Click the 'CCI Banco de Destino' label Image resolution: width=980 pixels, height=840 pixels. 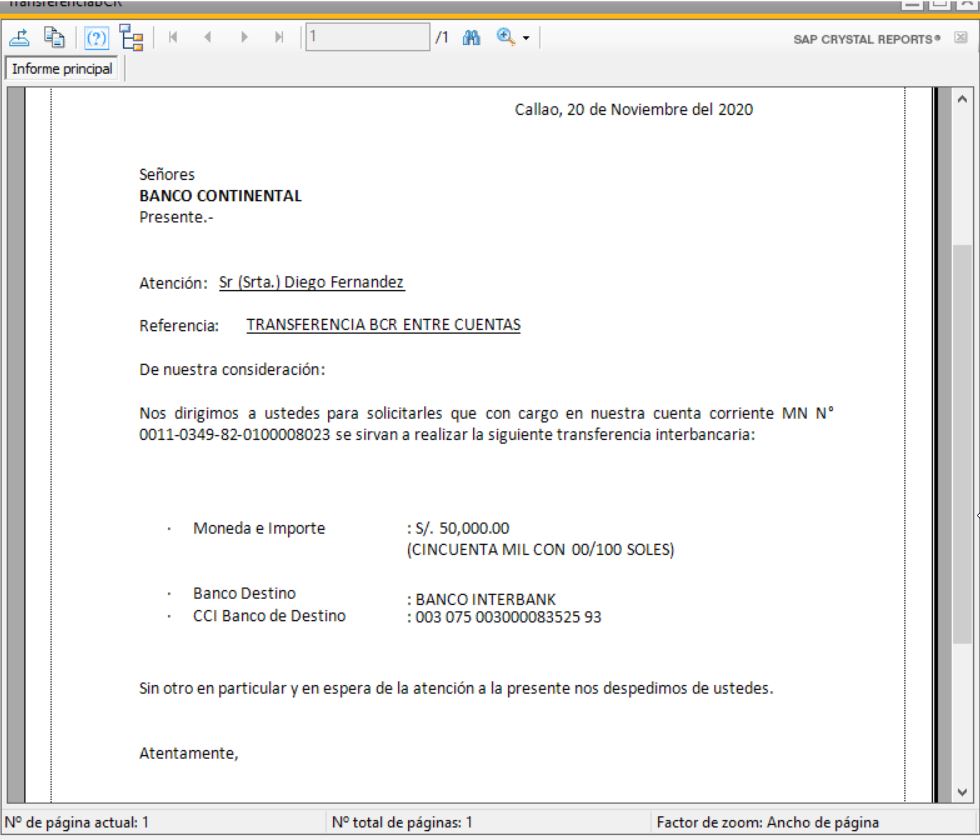click(x=269, y=616)
